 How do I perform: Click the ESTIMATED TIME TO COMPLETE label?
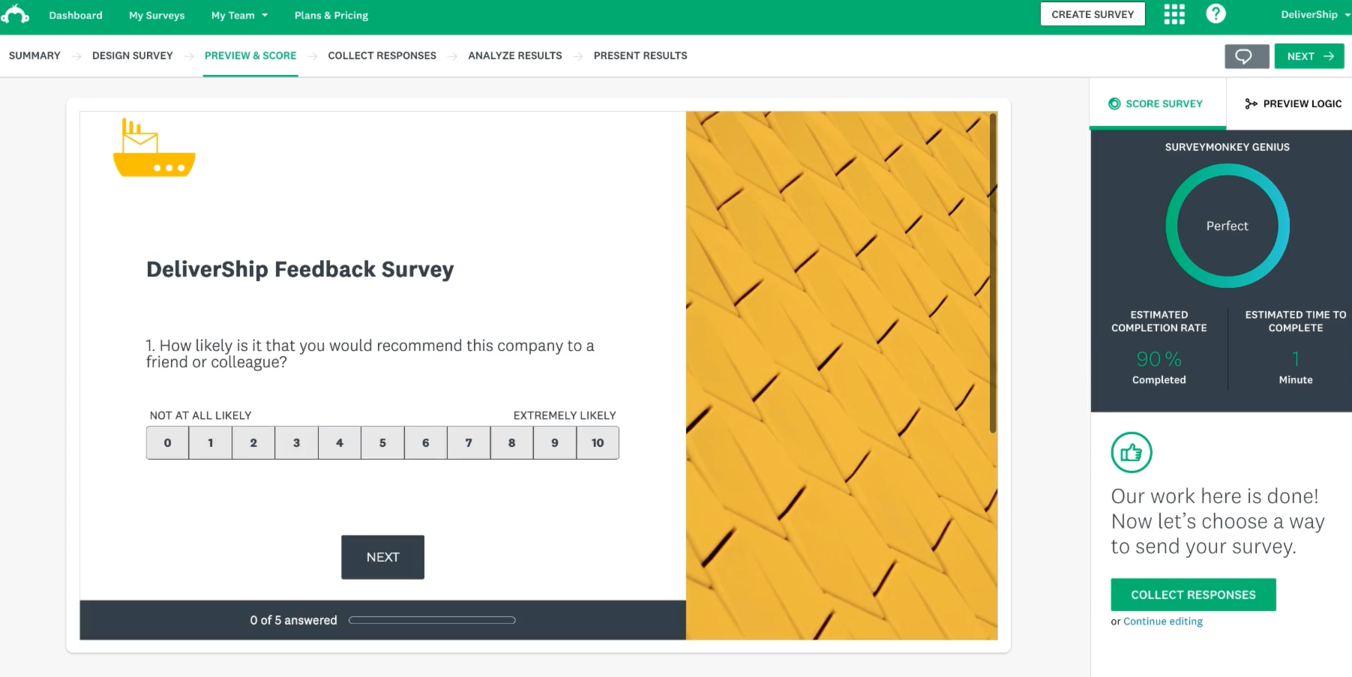coord(1295,321)
